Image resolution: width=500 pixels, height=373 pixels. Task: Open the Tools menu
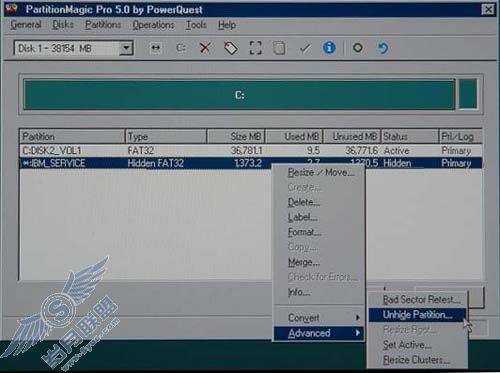(x=196, y=25)
